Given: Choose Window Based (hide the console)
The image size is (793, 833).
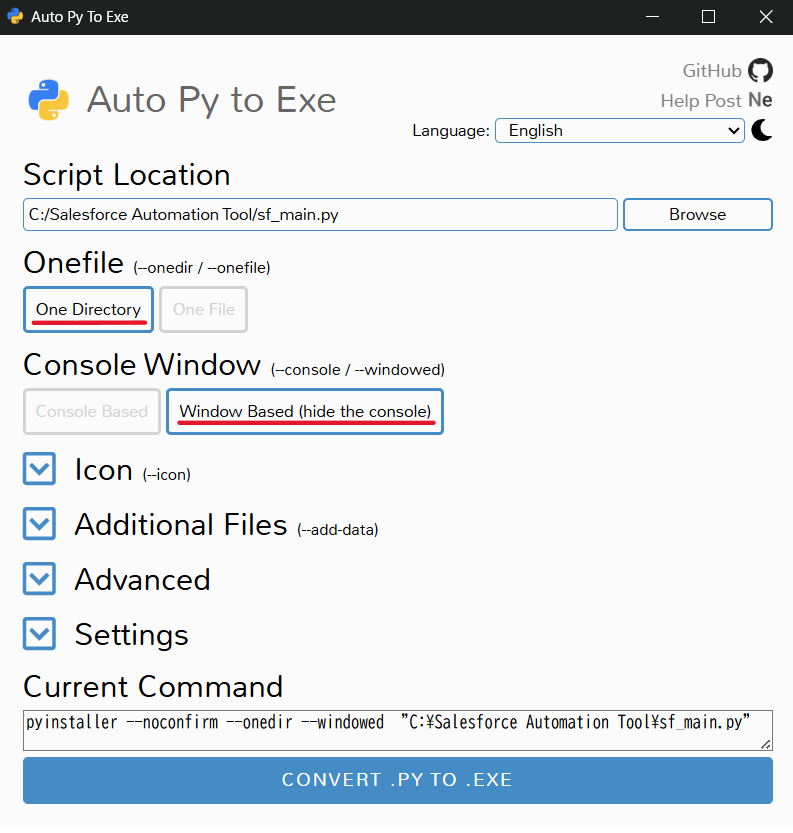Looking at the screenshot, I should 305,411.
